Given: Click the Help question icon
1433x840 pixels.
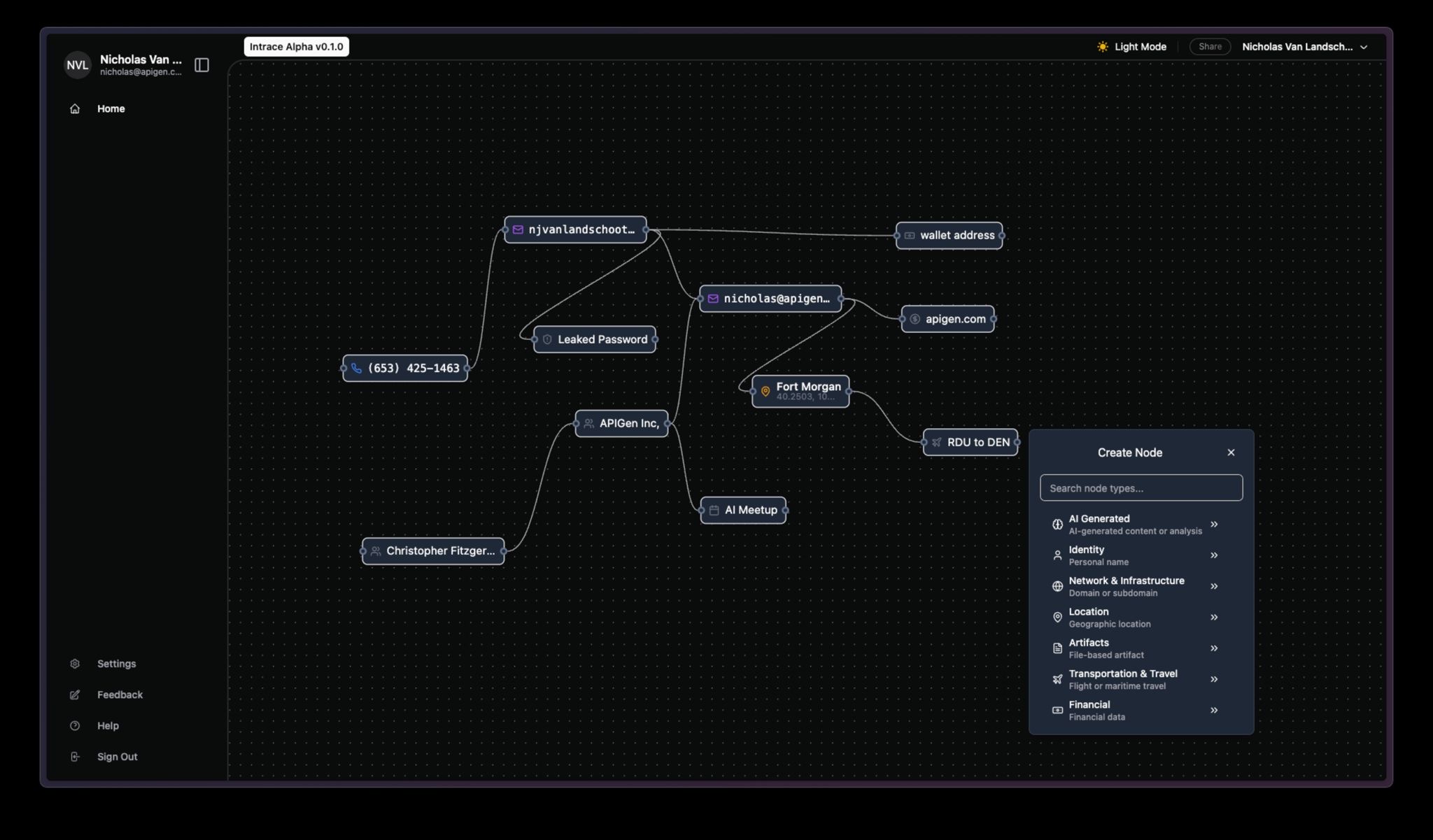Looking at the screenshot, I should 75,725.
